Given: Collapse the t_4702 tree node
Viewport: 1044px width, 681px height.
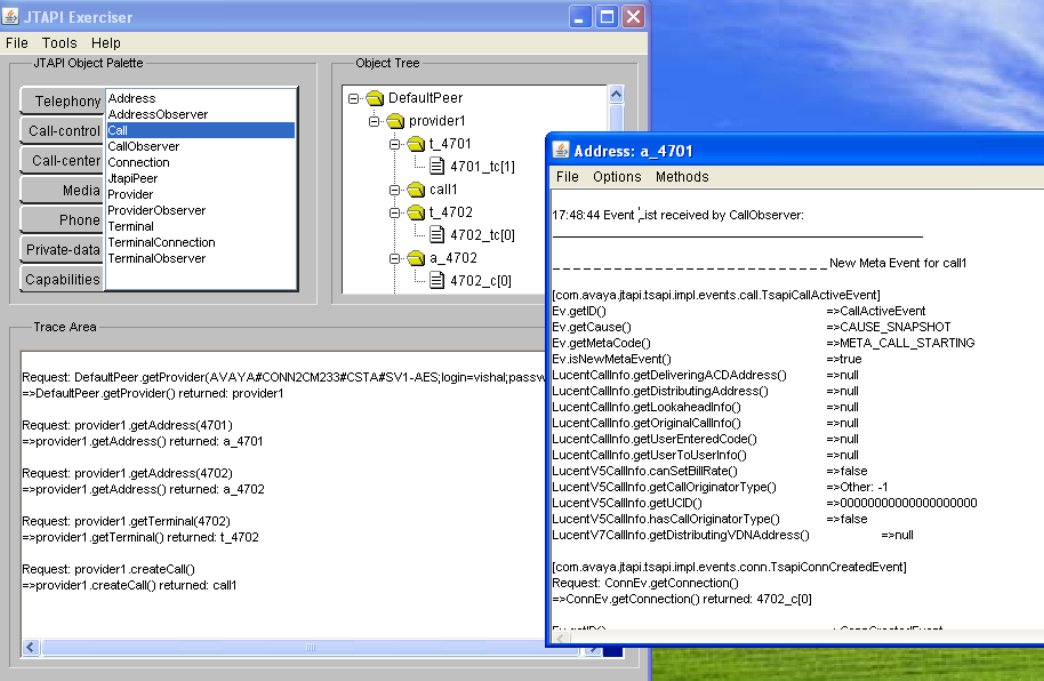Looking at the screenshot, I should pyautogui.click(x=395, y=212).
